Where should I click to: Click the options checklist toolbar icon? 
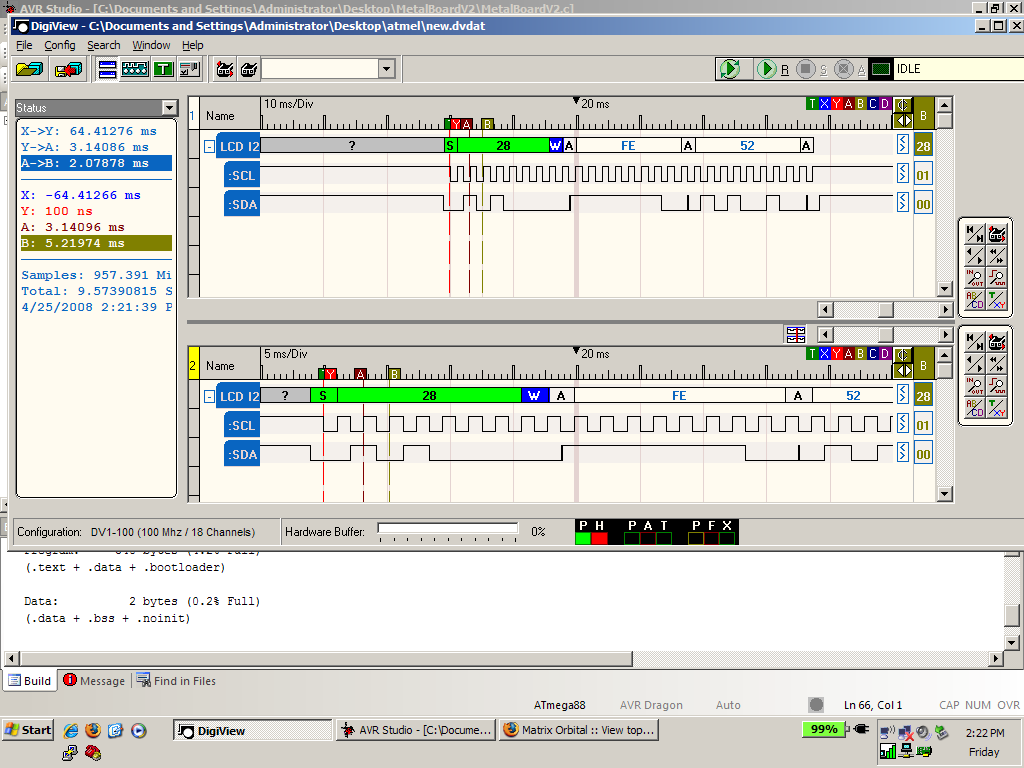tap(189, 69)
